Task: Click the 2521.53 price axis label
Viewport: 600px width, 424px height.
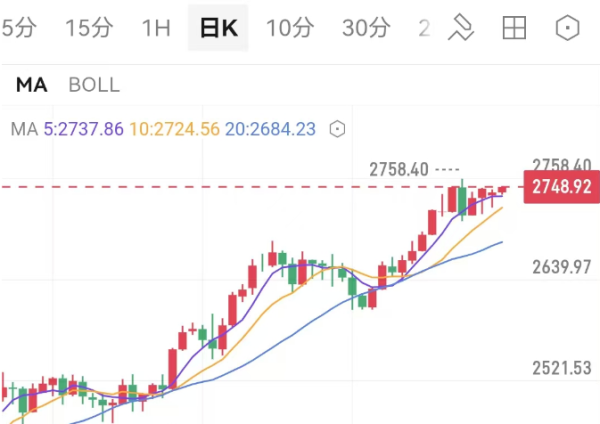Action: [561, 369]
